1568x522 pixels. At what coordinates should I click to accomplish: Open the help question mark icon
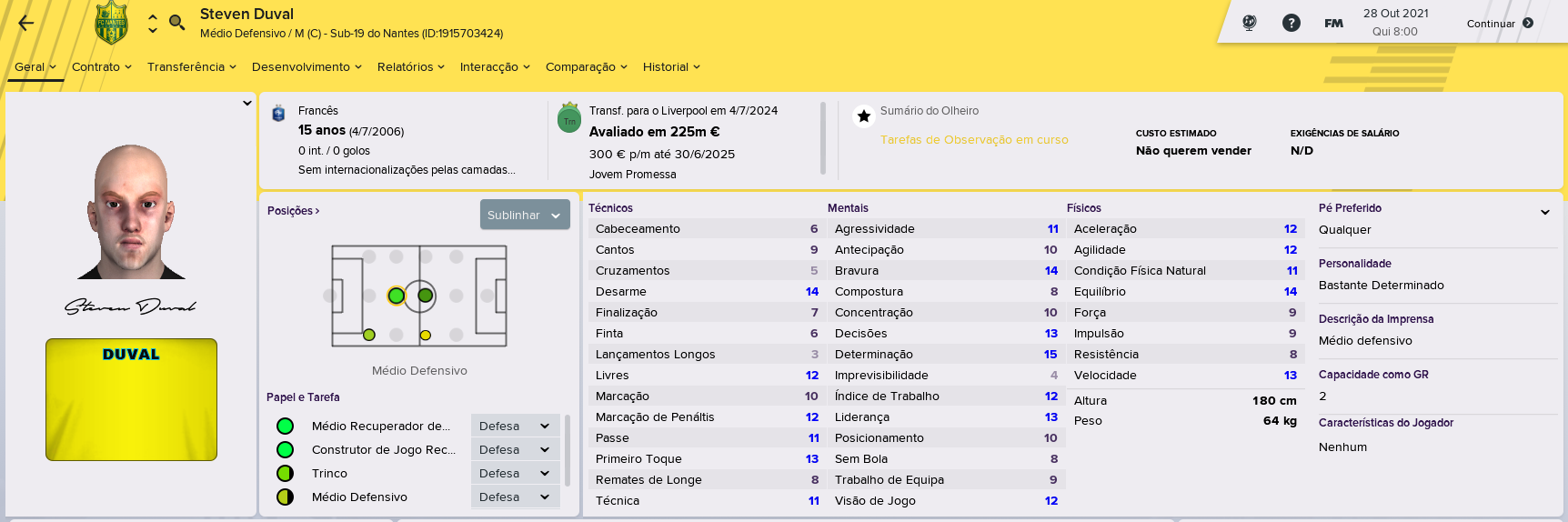click(x=1291, y=23)
